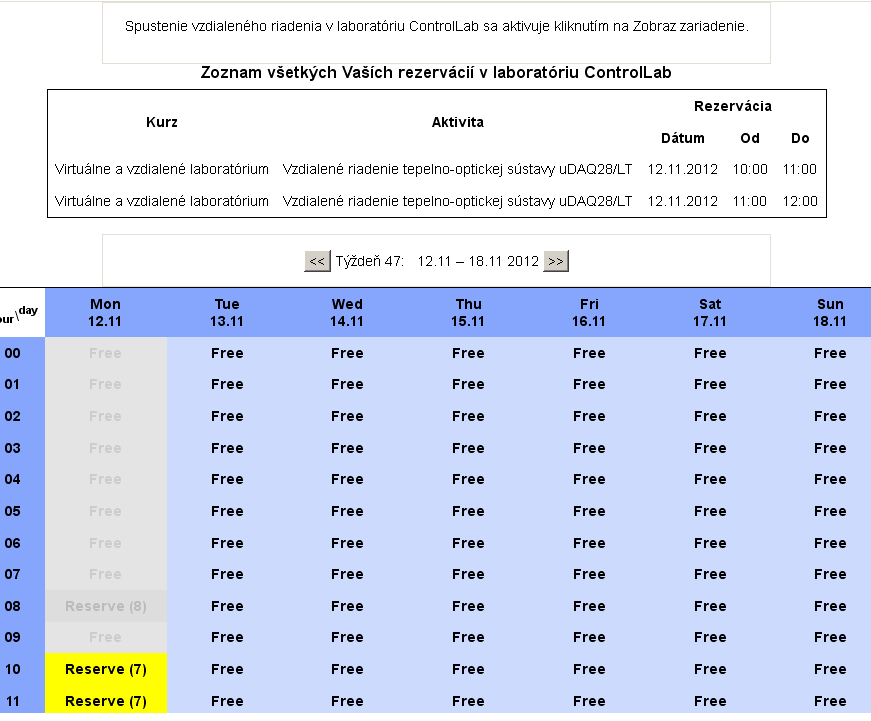Select yellow Reserve (7) slot at hour 10
The width and height of the screenshot is (871, 721).
point(106,669)
